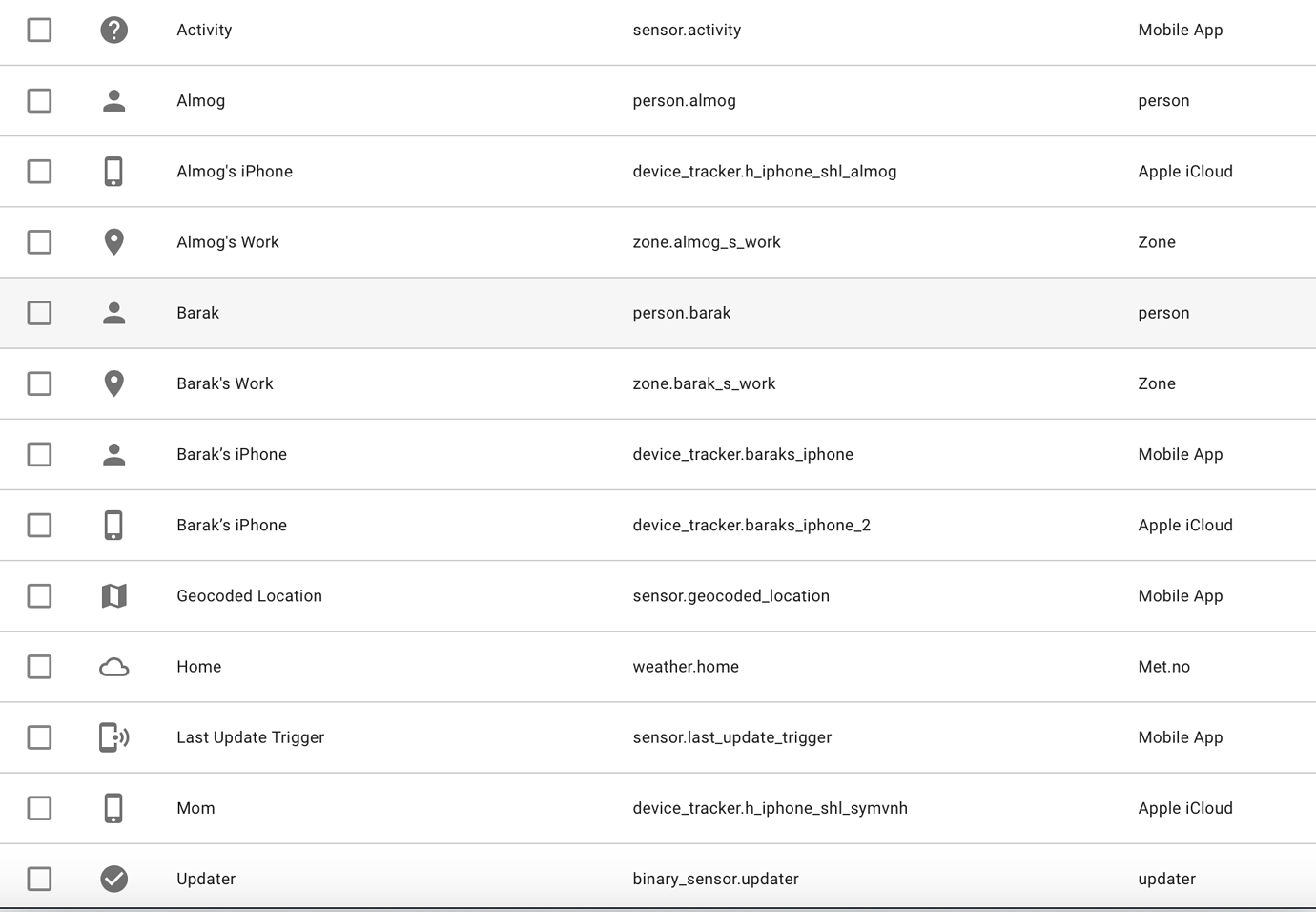Click the map pin icon for Barak's Work
Screen dimensions: 1316x912
[113, 383]
